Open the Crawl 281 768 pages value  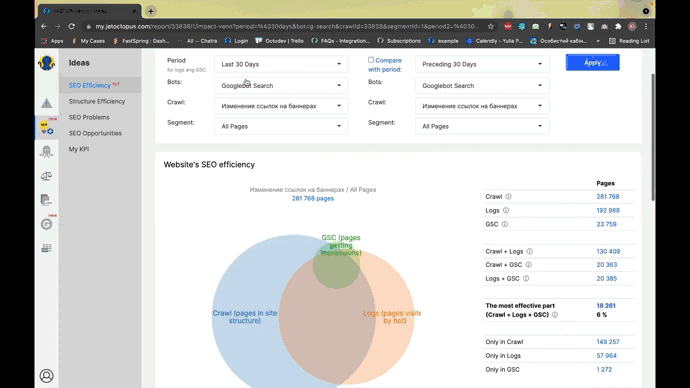coord(608,197)
